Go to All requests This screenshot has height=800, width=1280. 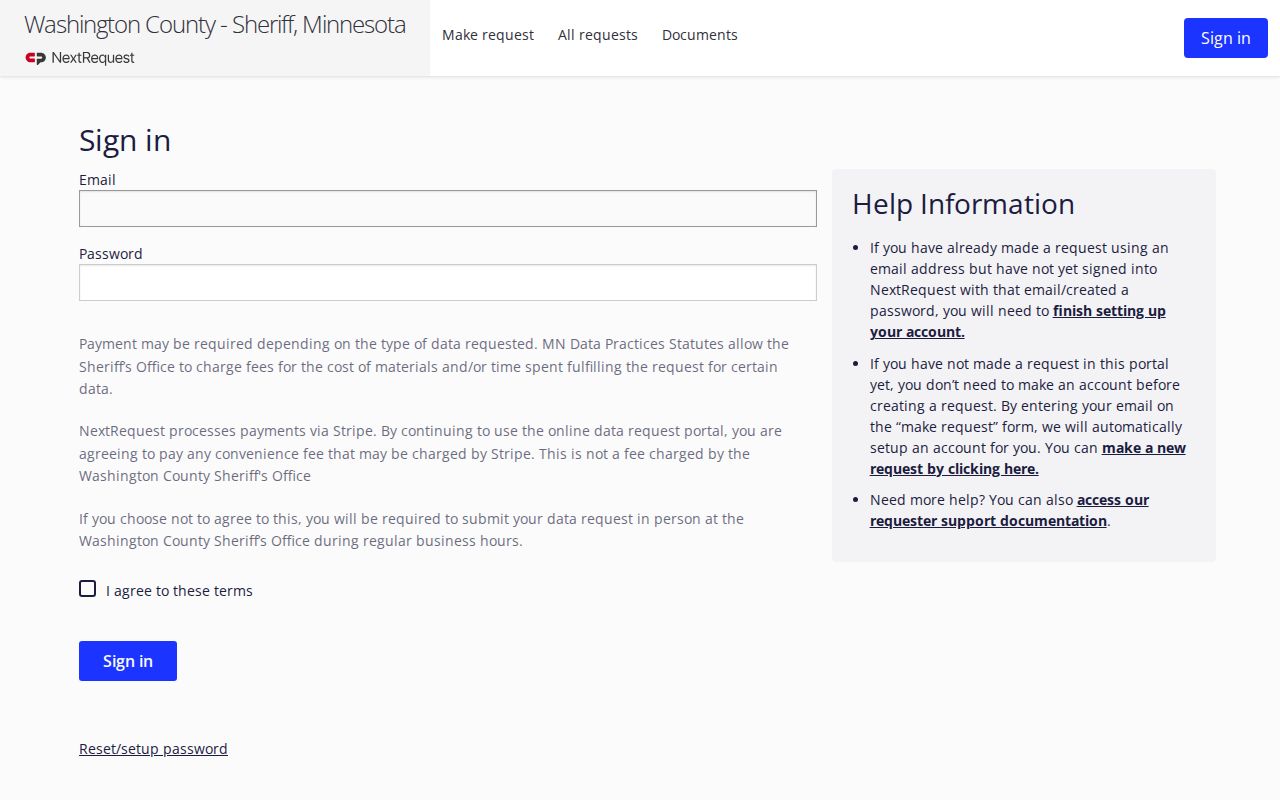tap(598, 35)
